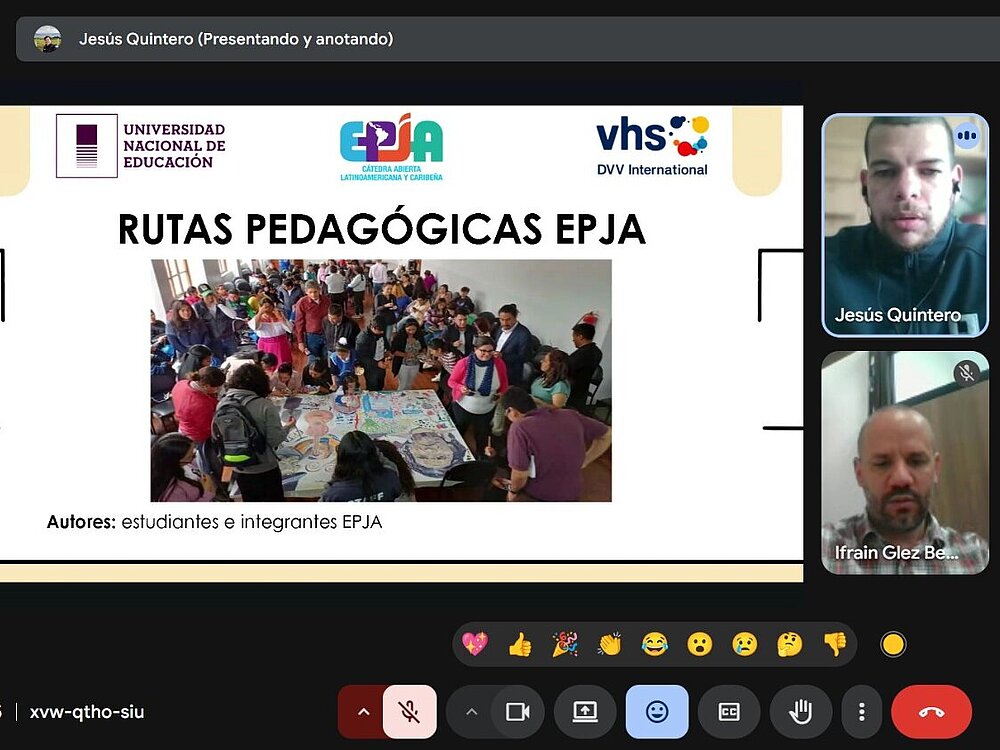The height and width of the screenshot is (750, 1000).
Task: Send the clapping hands reaction
Action: click(x=610, y=644)
